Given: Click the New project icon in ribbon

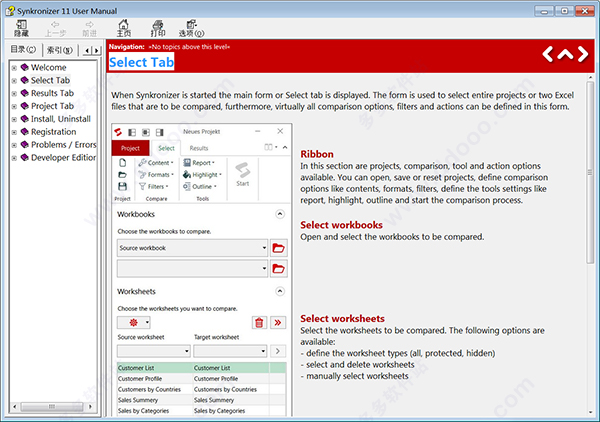Looking at the screenshot, I should (122, 163).
